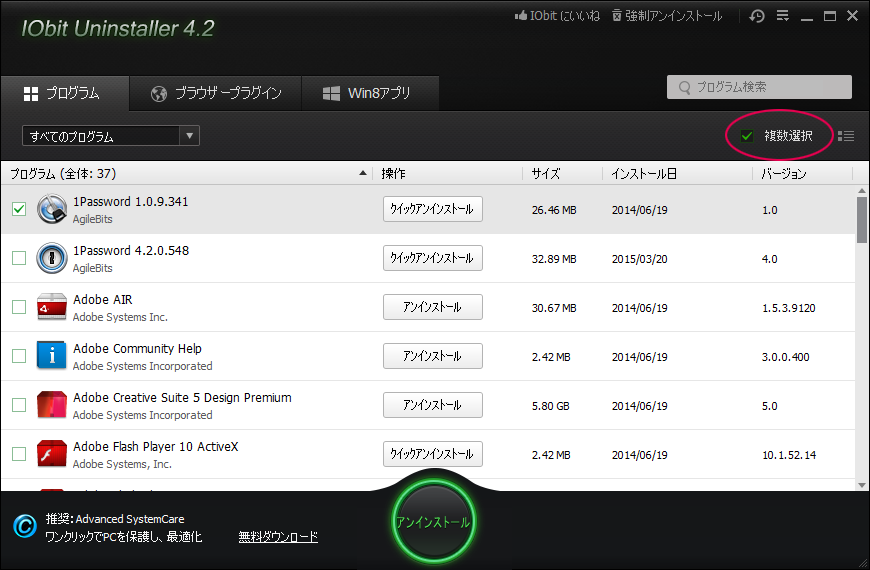This screenshot has height=570, width=870.
Task: Click アンインストール for Adobe Creative Suite 5
Action: 433,405
